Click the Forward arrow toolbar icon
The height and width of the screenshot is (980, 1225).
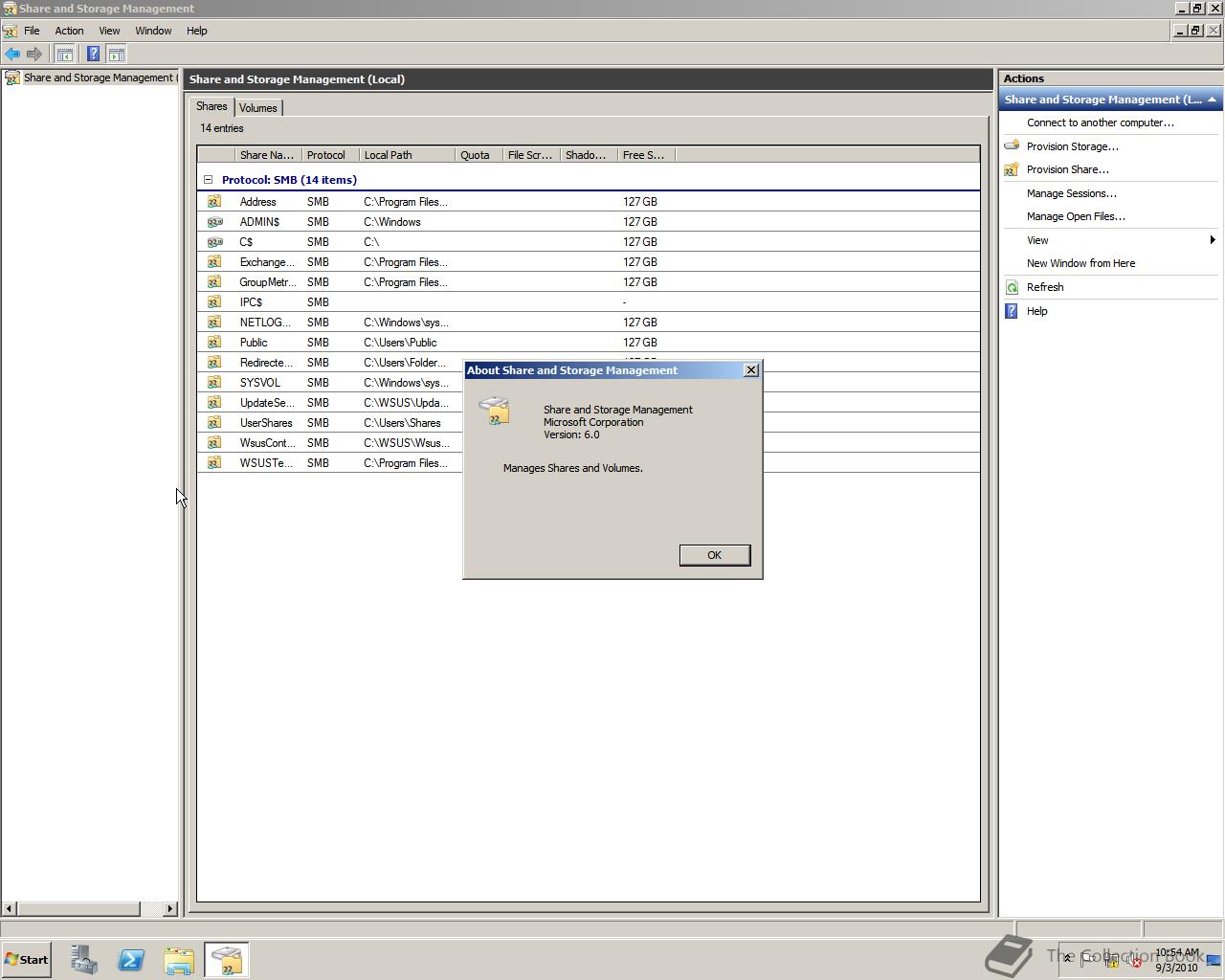(x=34, y=55)
